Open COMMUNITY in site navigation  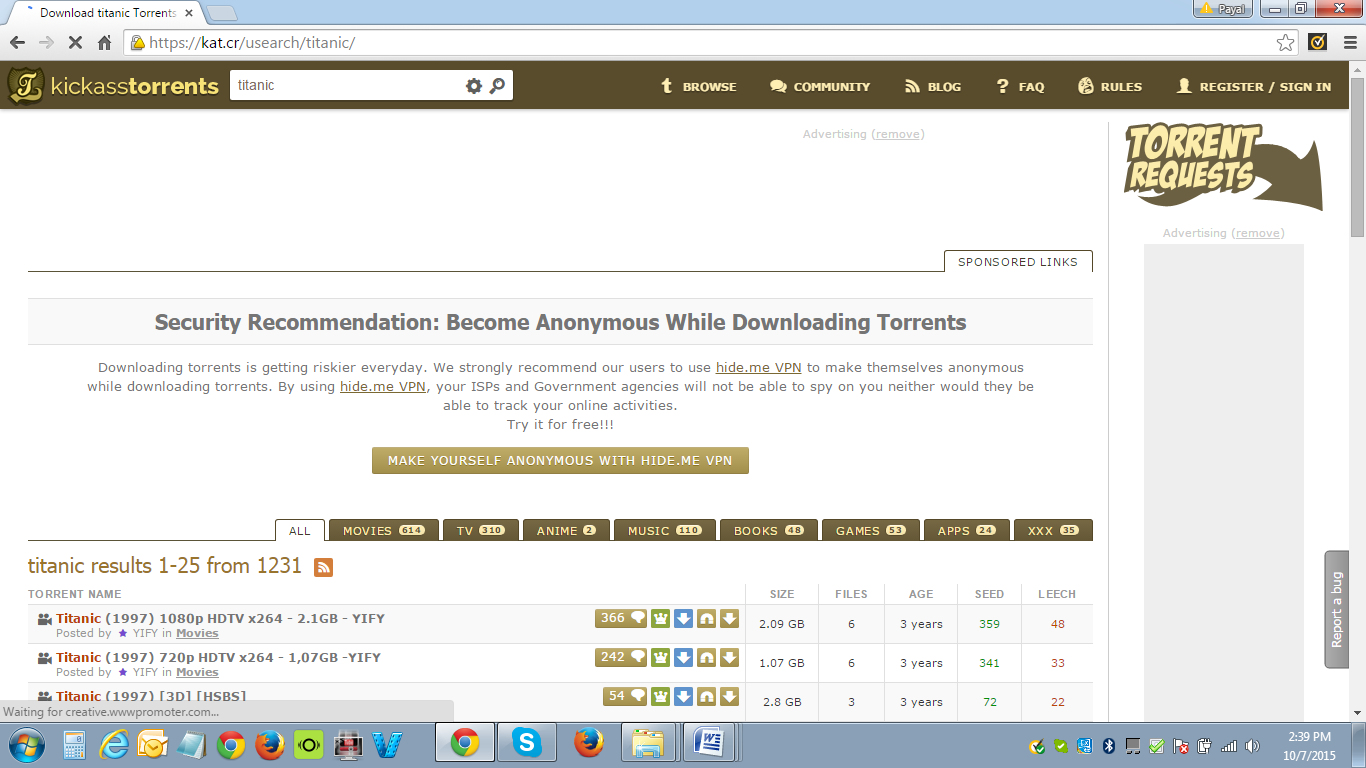coord(820,87)
